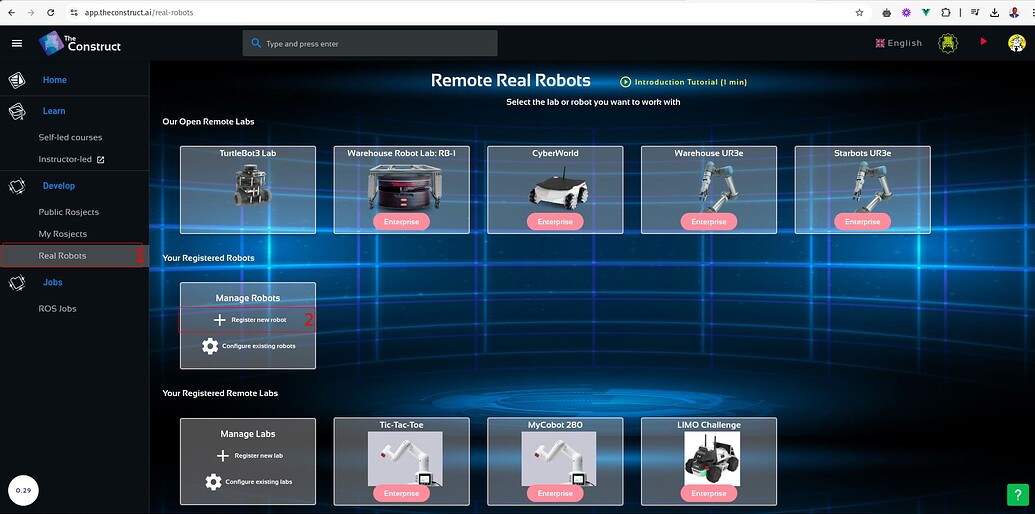Open the MyCobot 280 lab card
The image size is (1035, 514).
point(555,461)
